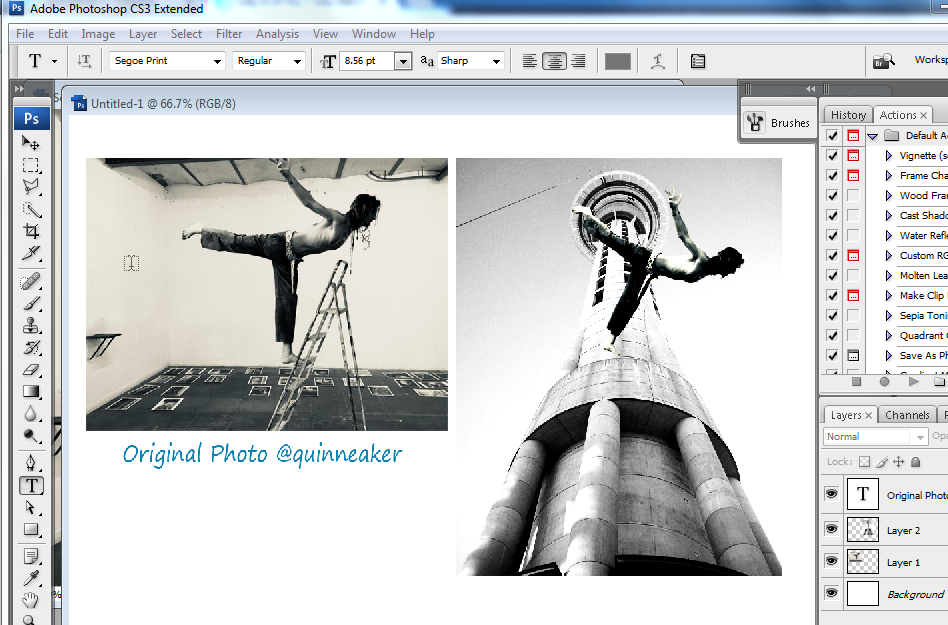Open the font family dropdown

click(x=216, y=61)
